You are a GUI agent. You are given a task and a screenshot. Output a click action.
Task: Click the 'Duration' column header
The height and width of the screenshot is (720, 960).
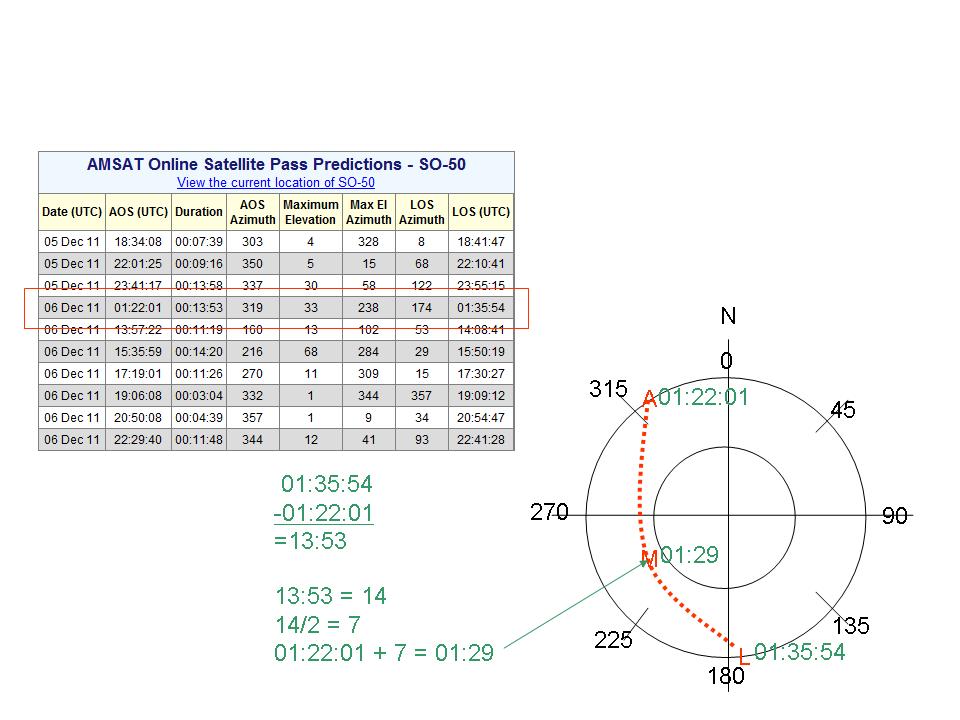coord(199,212)
